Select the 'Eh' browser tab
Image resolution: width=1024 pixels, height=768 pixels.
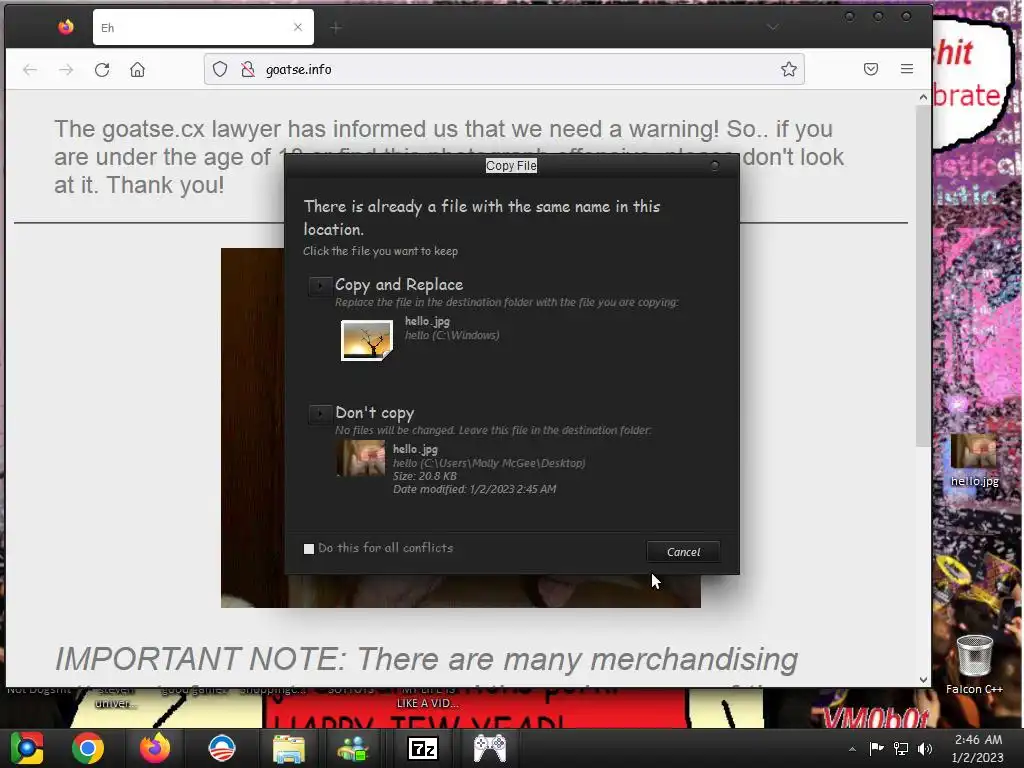click(203, 27)
